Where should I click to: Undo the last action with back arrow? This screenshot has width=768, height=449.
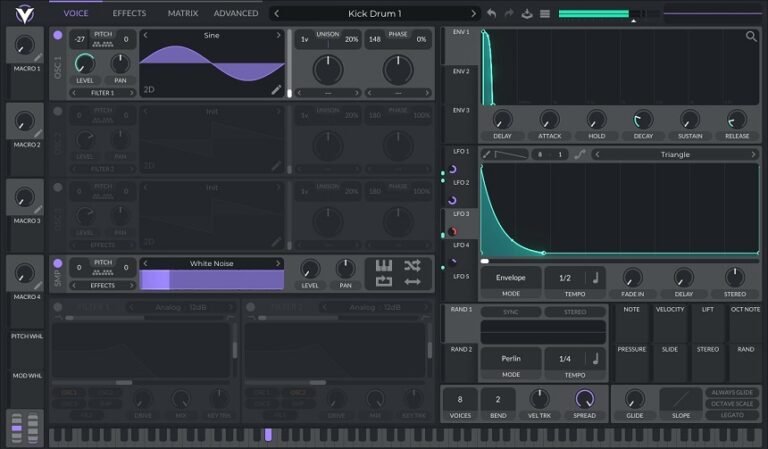pyautogui.click(x=491, y=14)
